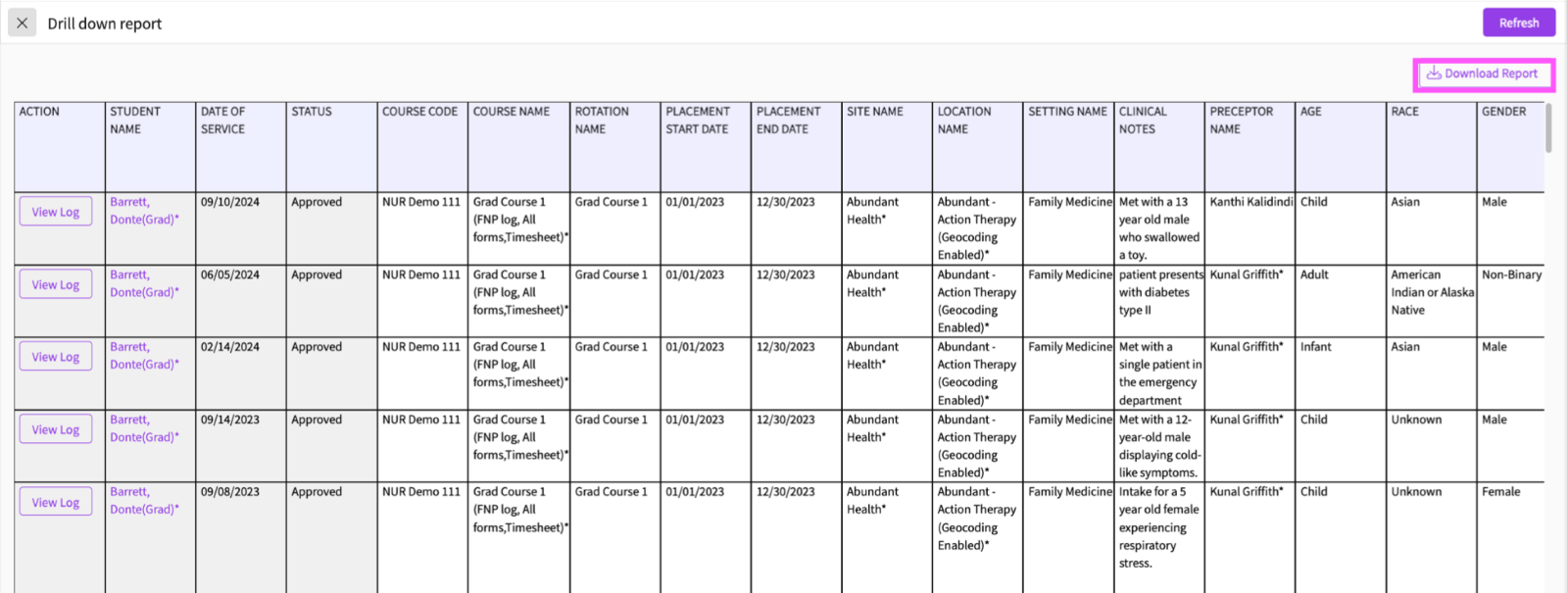Open Barrett, Donte link in 06/05/2024 row
The width and height of the screenshot is (1568, 593).
(144, 283)
